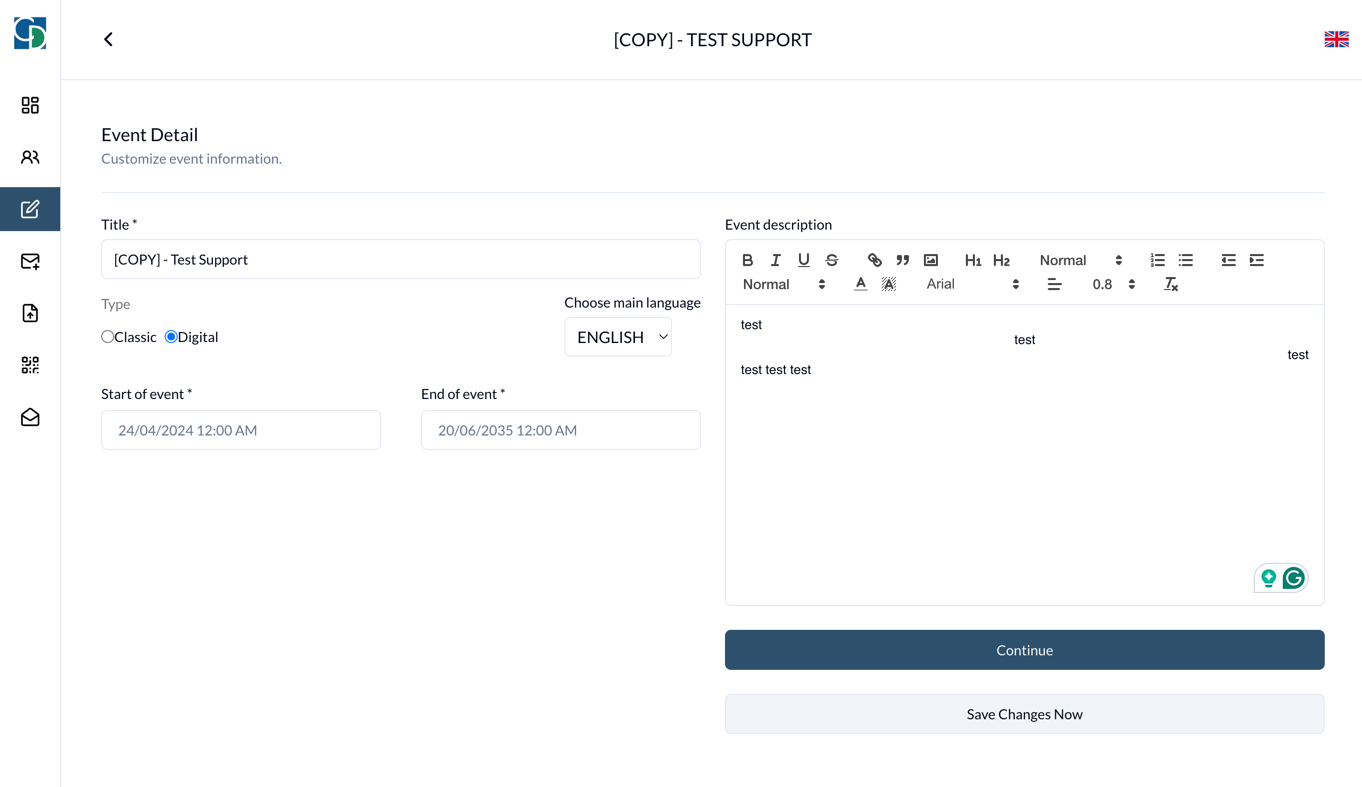Apply blockquote formatting
The height and width of the screenshot is (787, 1362).
[x=902, y=260]
